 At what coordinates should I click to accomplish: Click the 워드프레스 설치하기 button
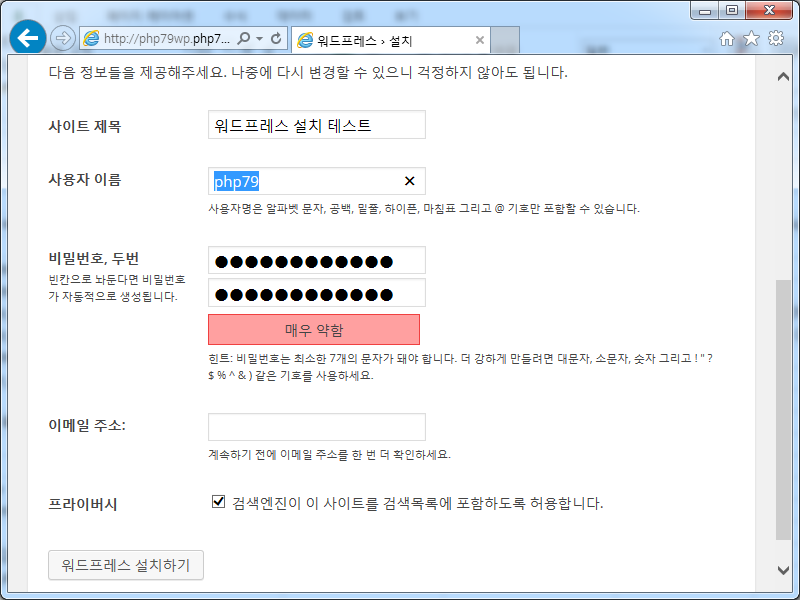[x=126, y=565]
